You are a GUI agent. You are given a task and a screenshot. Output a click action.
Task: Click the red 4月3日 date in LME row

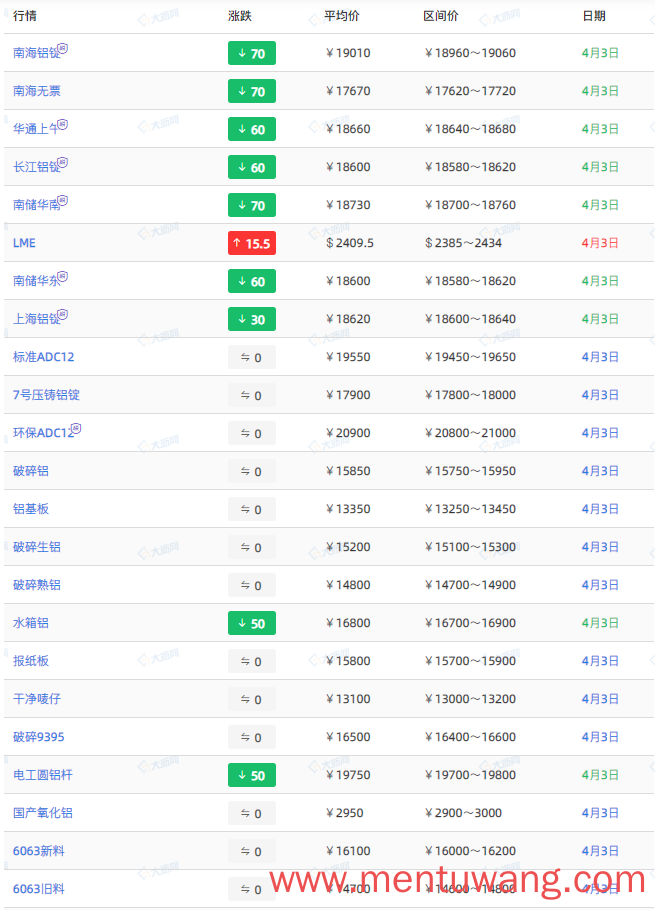[x=600, y=243]
